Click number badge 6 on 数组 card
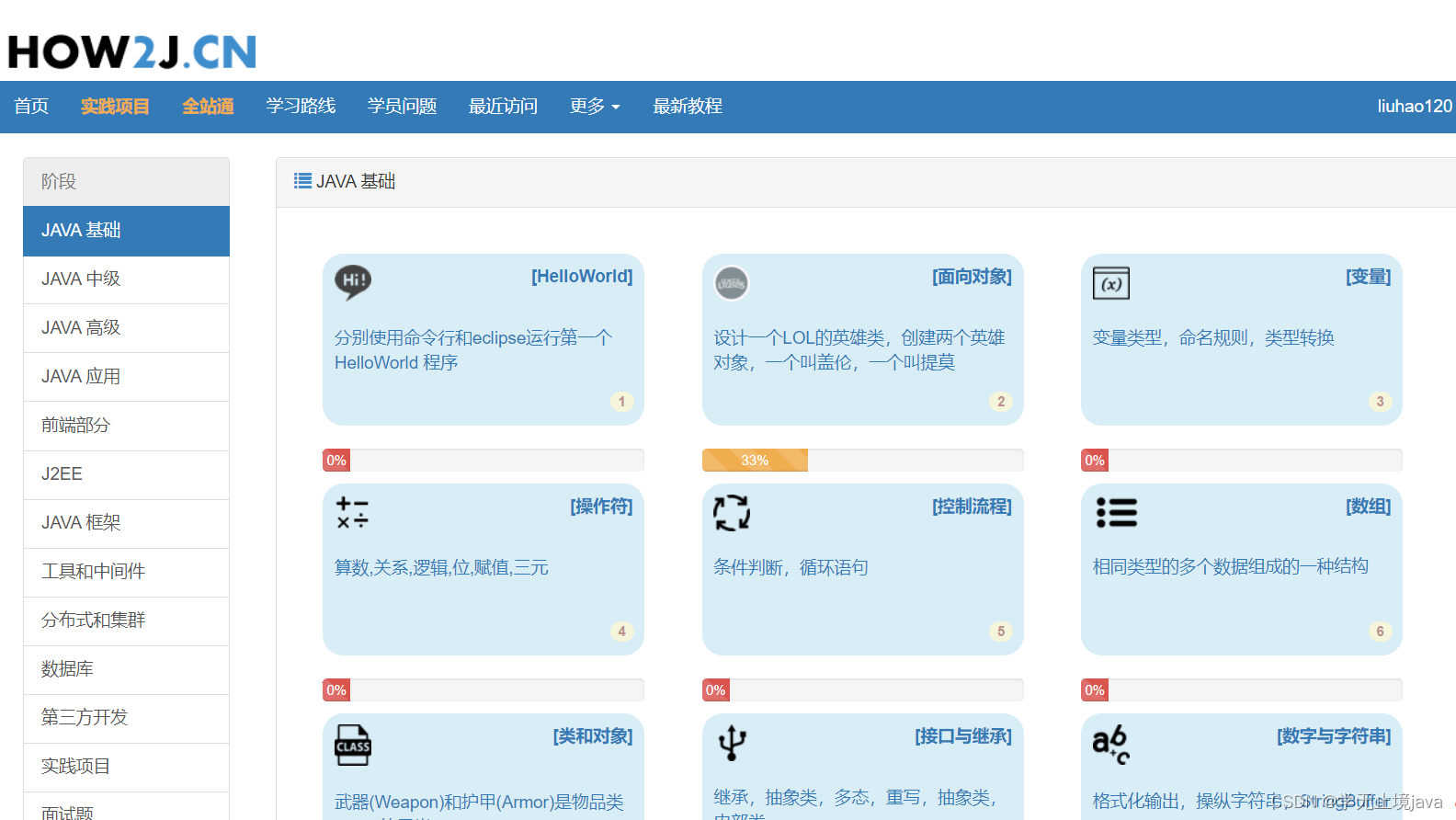 pyautogui.click(x=1380, y=632)
